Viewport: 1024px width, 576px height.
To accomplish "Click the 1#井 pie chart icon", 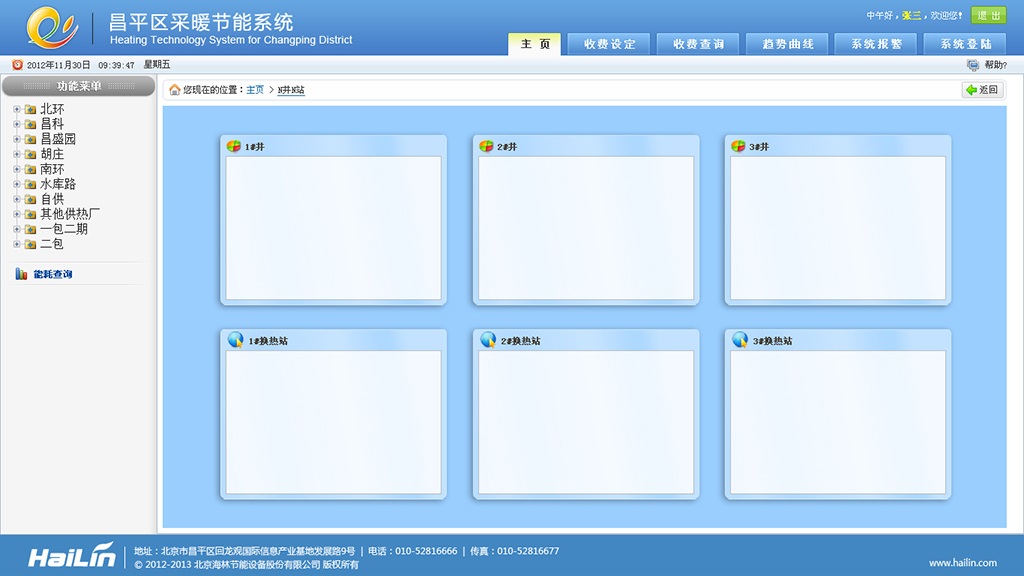I will click(234, 146).
